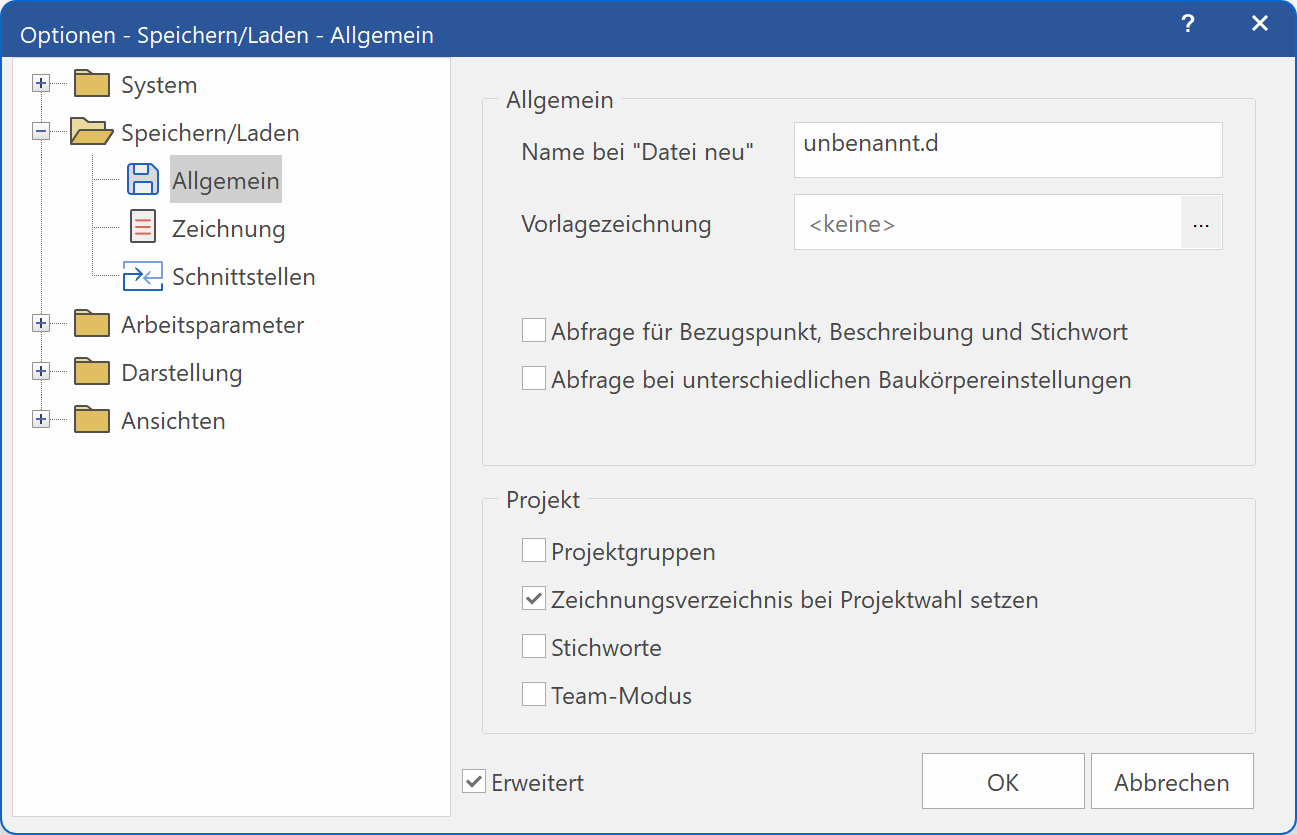The image size is (1297, 835).
Task: Expand the System tree node
Action: pyautogui.click(x=40, y=84)
